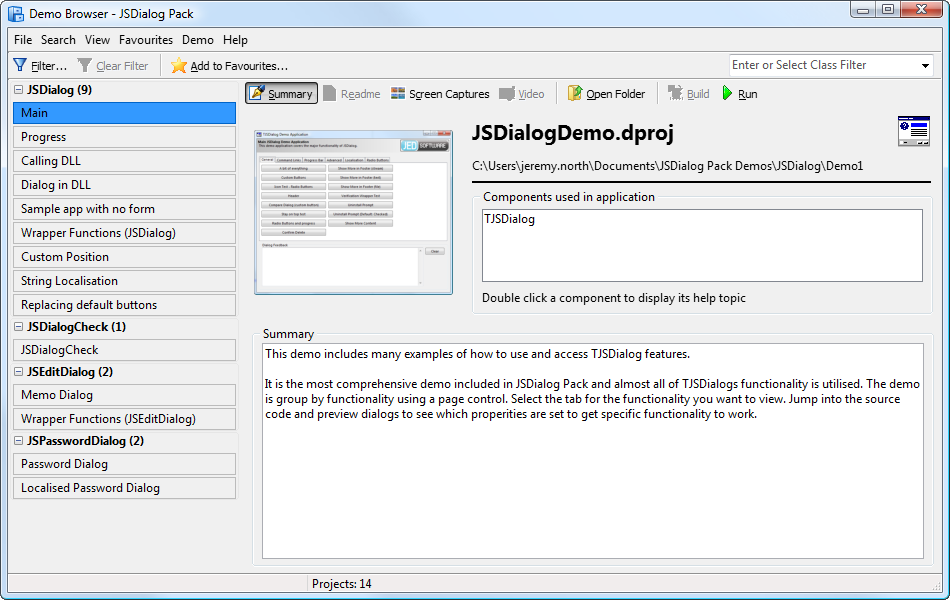Toggle the Summary view button
Viewport: 950px width, 600px height.
point(281,94)
